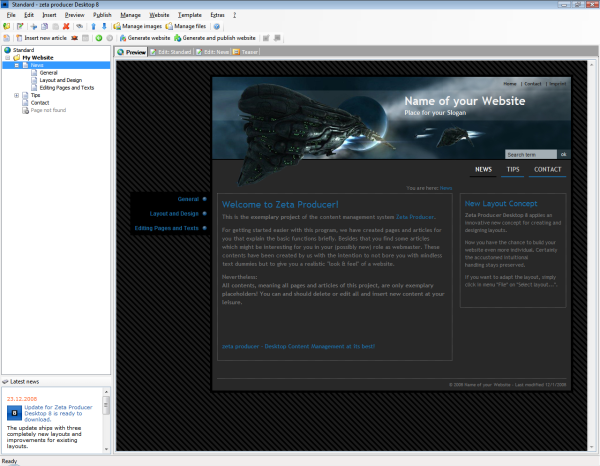This screenshot has width=600, height=466.
Task: Open the Template menu
Action: click(x=189, y=16)
